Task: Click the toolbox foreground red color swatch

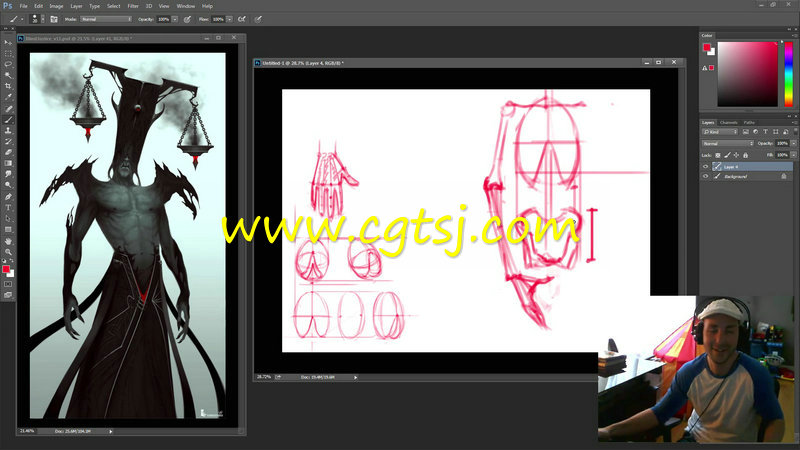Action: (x=6, y=269)
